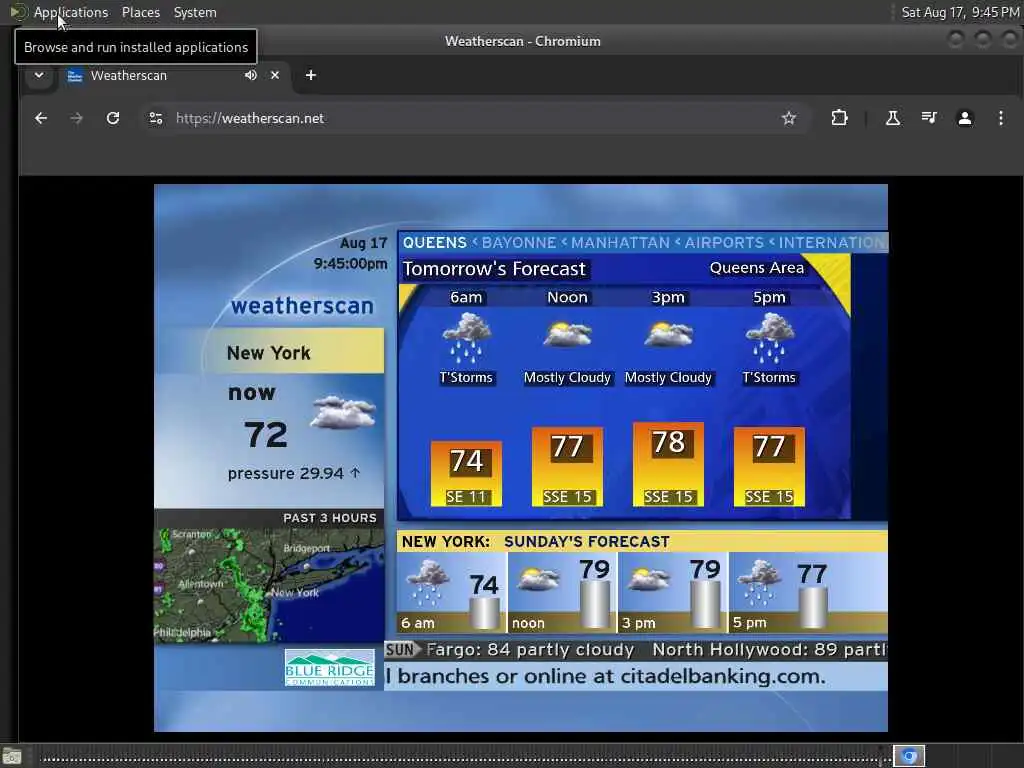The height and width of the screenshot is (768, 1024).
Task: Click the Noon 77 SSE 15 temperature bar
Action: (x=568, y=467)
